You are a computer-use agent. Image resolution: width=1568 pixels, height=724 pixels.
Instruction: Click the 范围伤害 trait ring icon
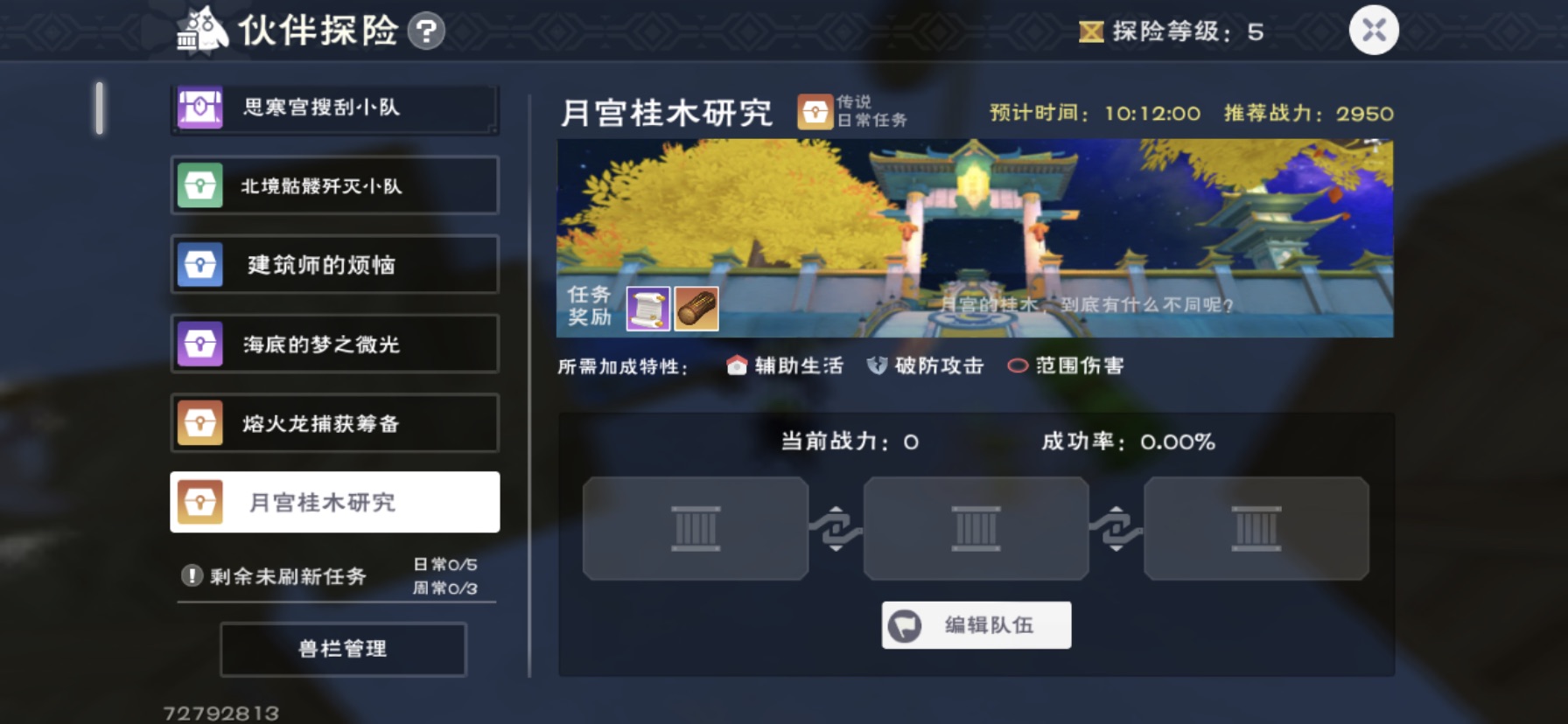(x=1018, y=365)
